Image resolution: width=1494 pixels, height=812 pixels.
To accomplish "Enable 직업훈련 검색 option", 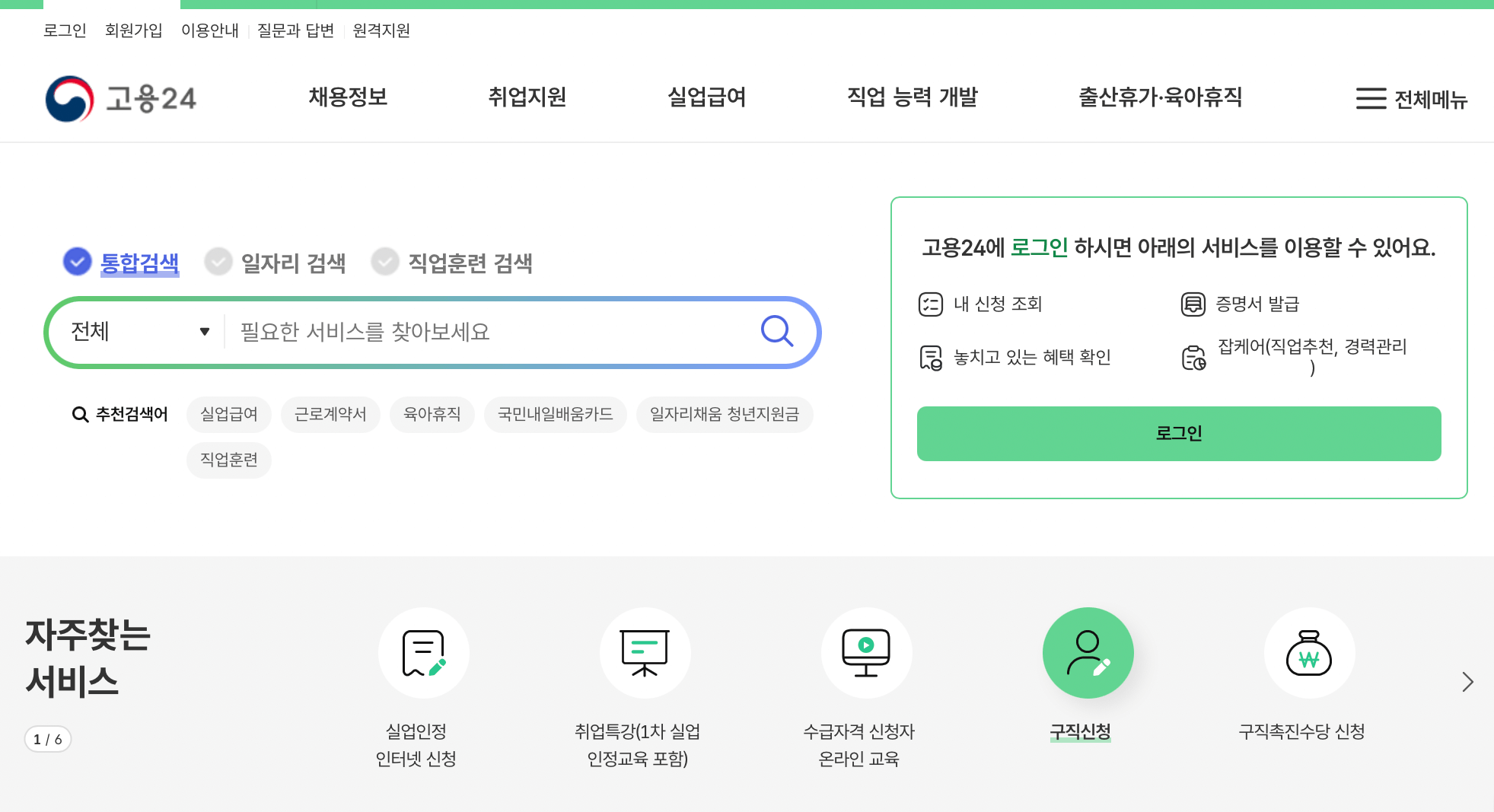I will 385,261.
